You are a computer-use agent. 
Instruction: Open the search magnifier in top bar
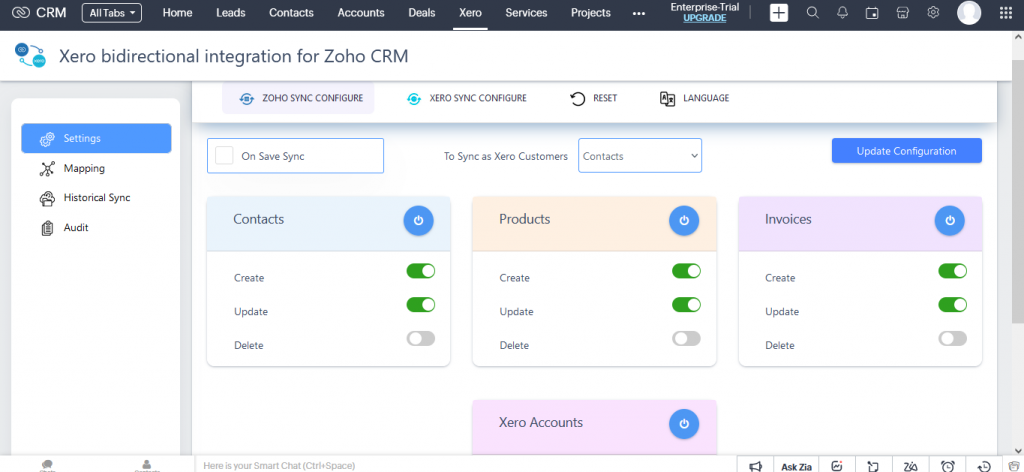pos(812,12)
